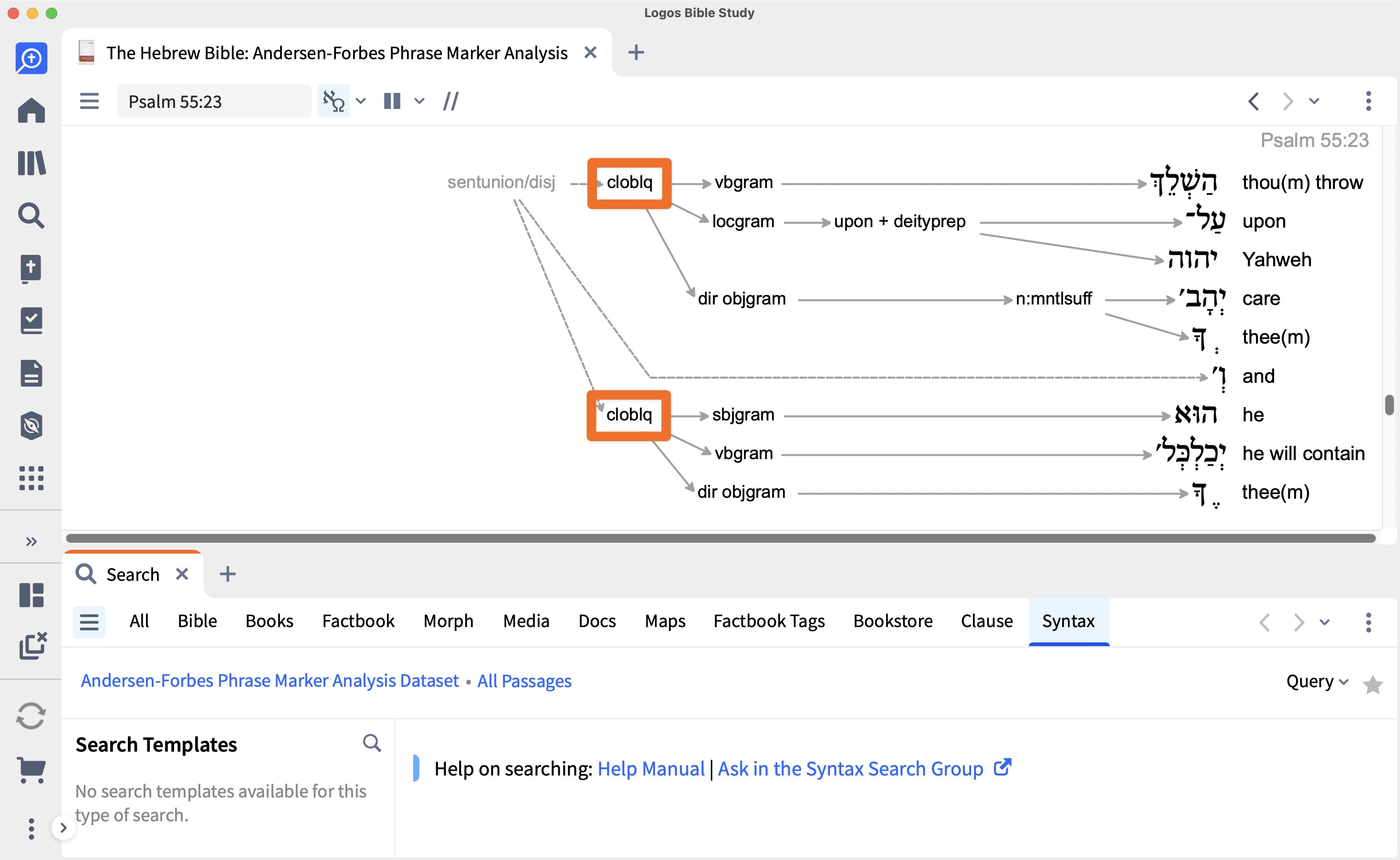The width and height of the screenshot is (1400, 860).
Task: Open the Documents sidebar icon
Action: [x=31, y=373]
